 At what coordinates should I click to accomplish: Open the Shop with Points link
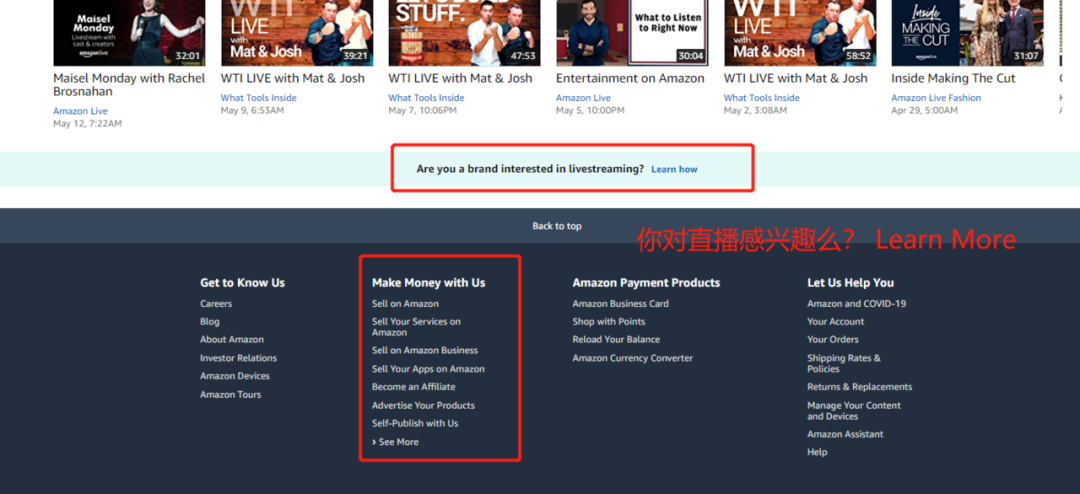608,321
